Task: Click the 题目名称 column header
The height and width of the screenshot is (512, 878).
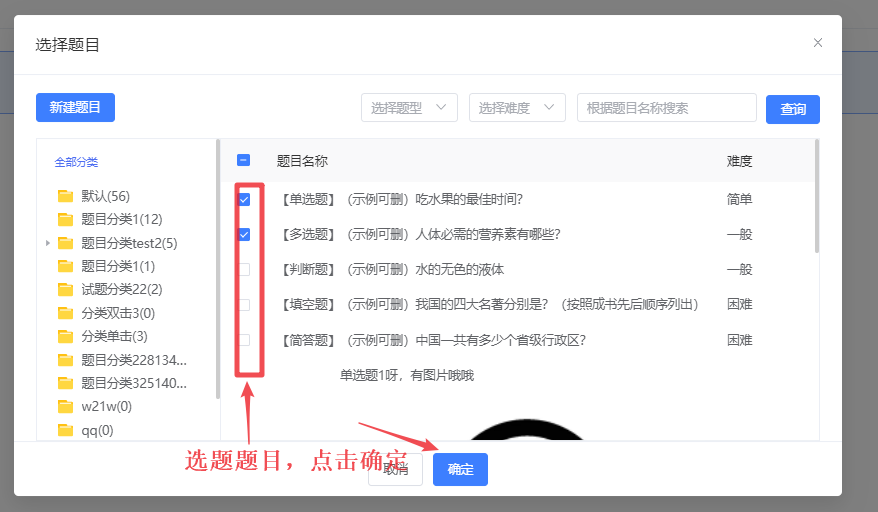Action: 302,161
